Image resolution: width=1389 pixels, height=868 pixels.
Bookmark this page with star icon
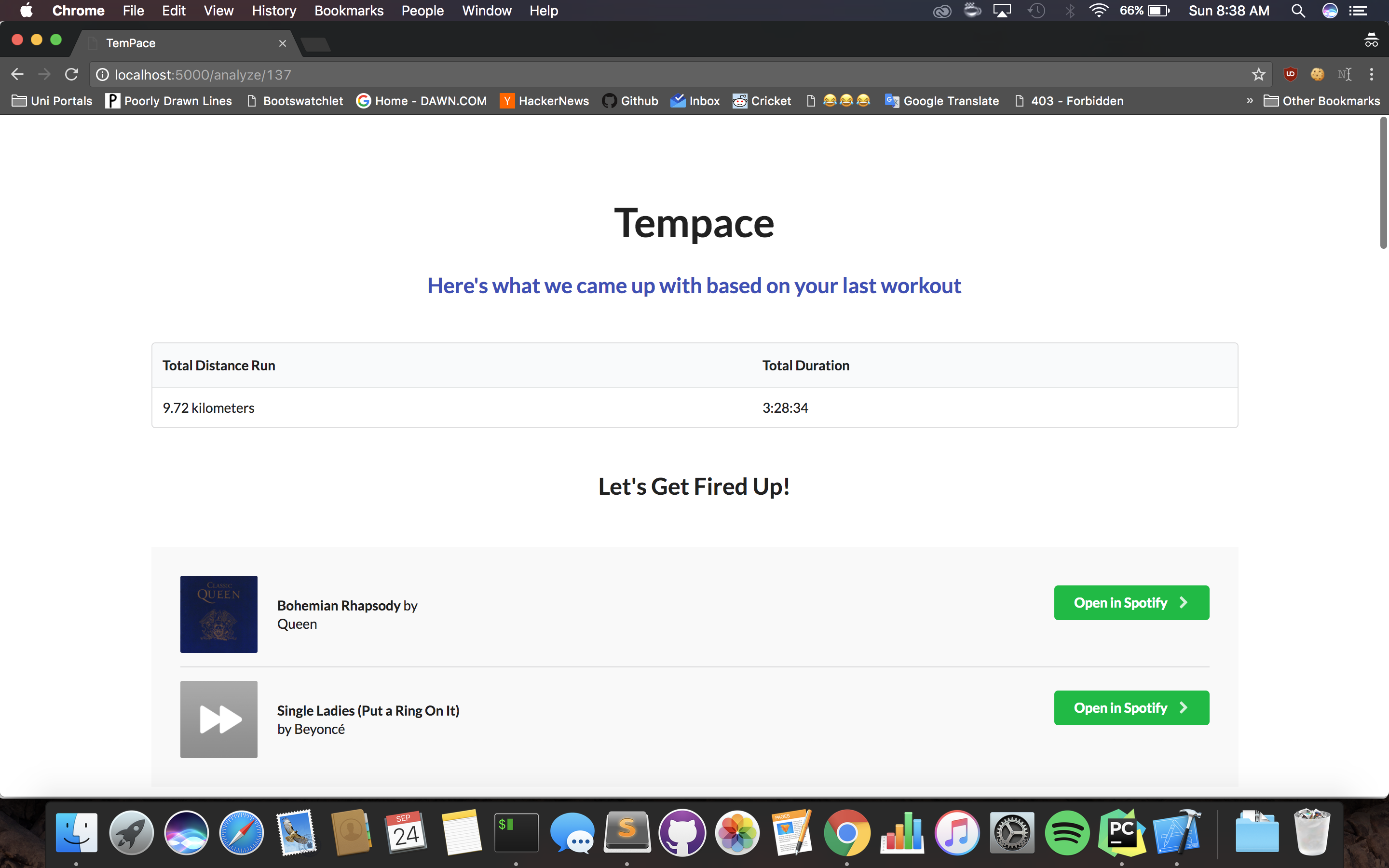[x=1258, y=75]
